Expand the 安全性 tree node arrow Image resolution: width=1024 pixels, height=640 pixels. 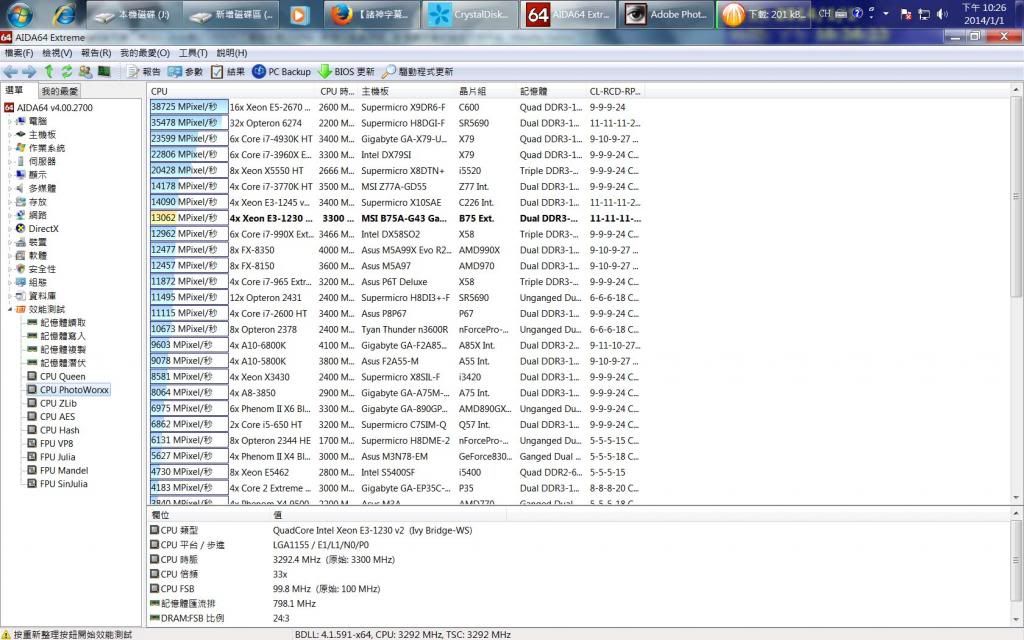(9, 269)
